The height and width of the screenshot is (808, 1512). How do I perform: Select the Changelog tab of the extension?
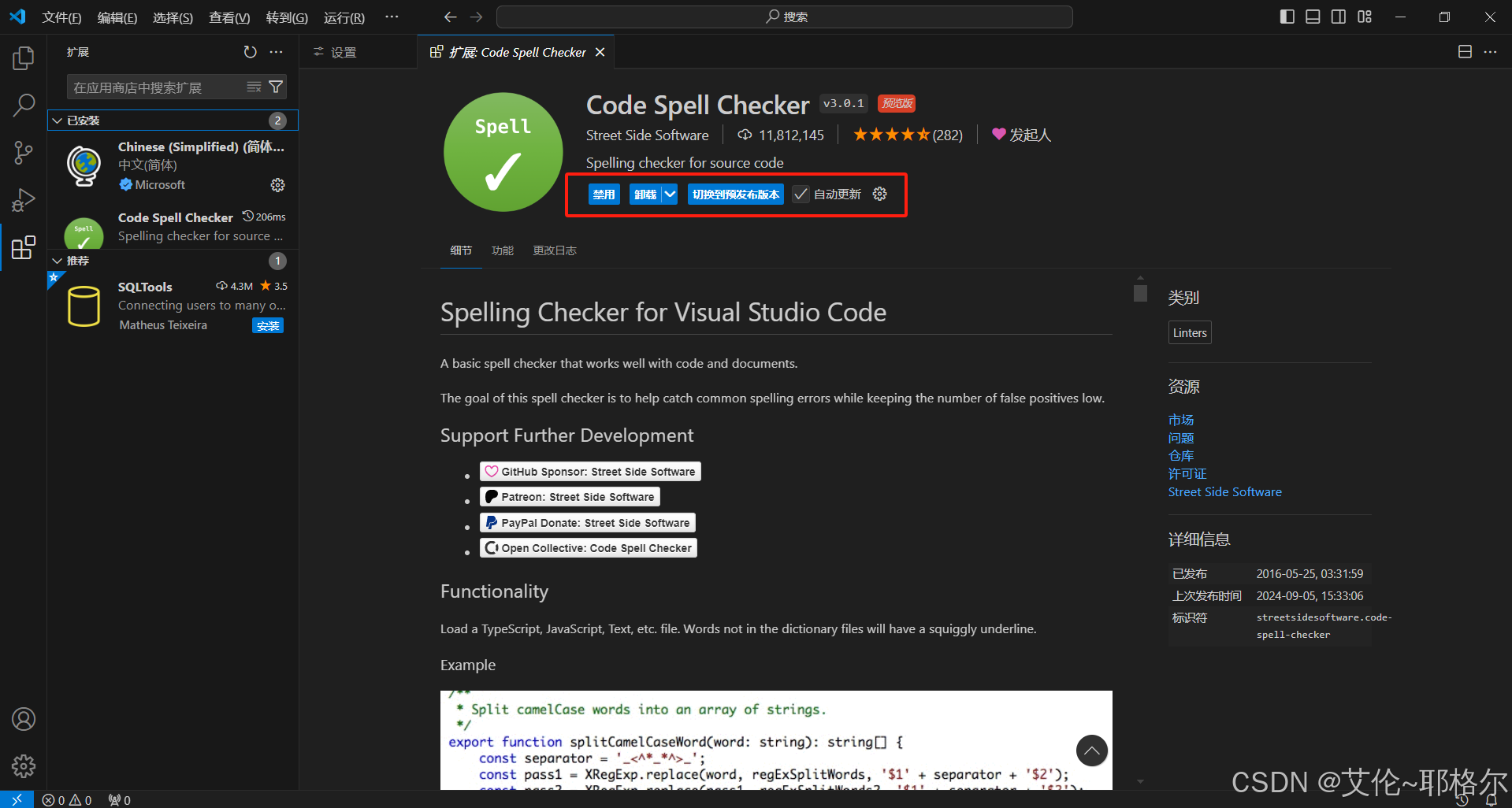[555, 250]
